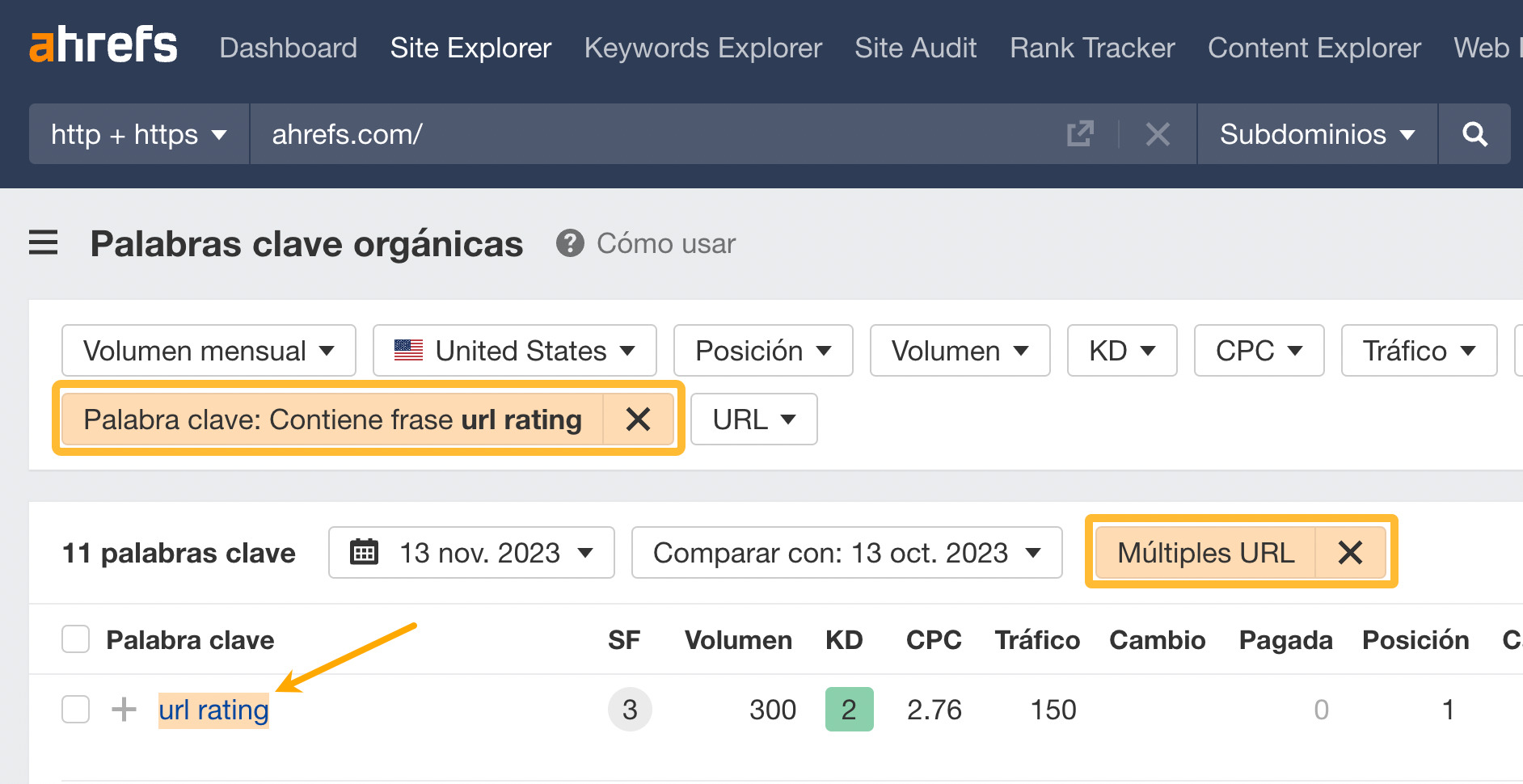Viewport: 1523px width, 784px height.
Task: Check the checkbox for the url rating row
Action: [x=74, y=710]
